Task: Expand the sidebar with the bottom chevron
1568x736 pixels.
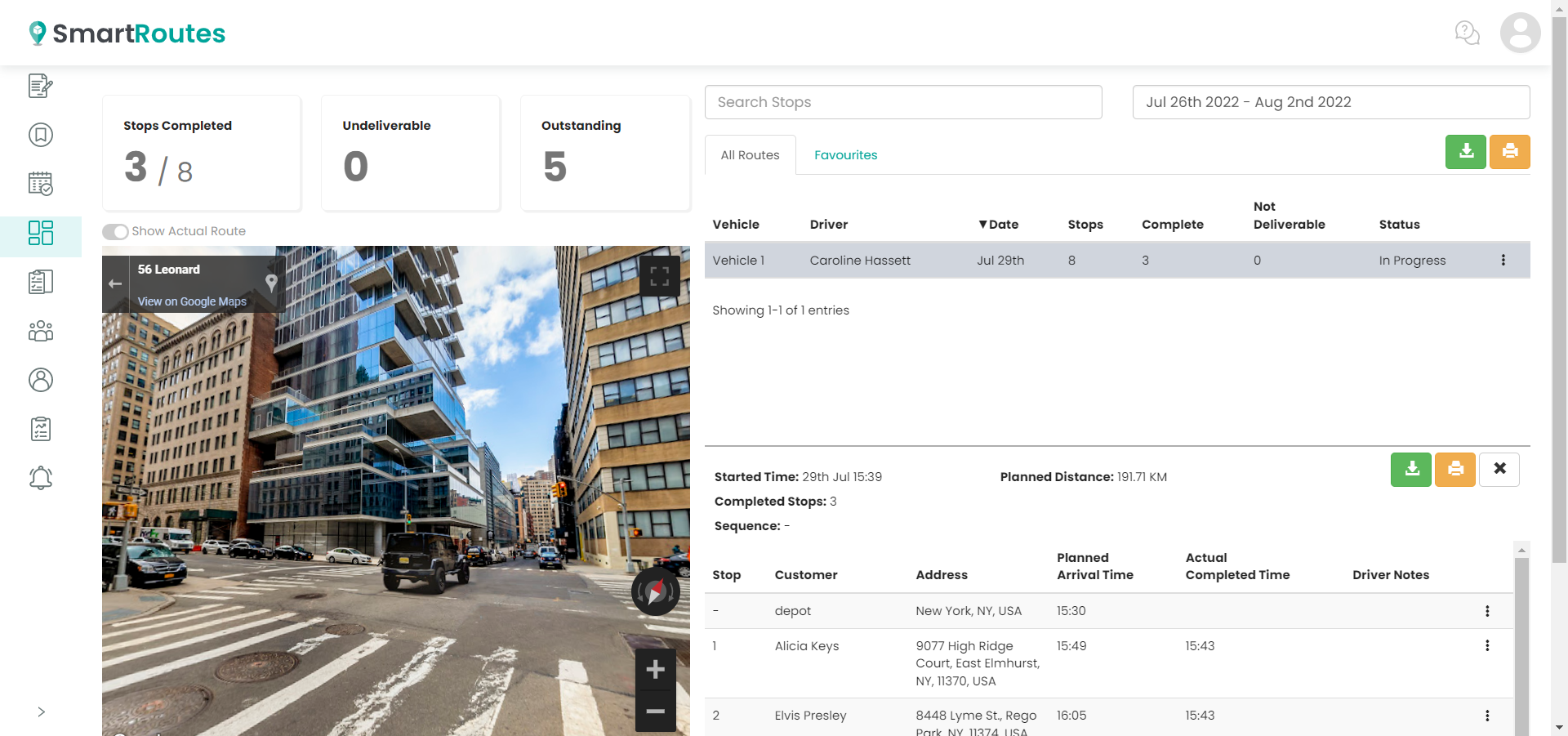Action: [41, 711]
